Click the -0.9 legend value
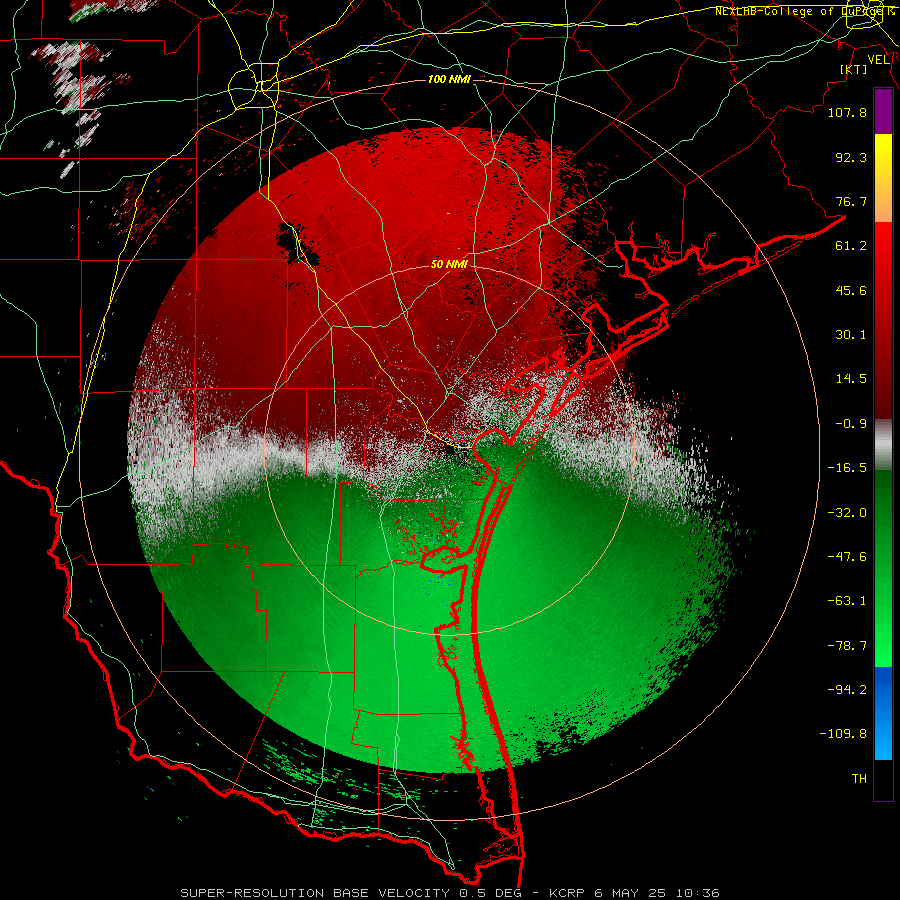900x900 pixels. [851, 424]
